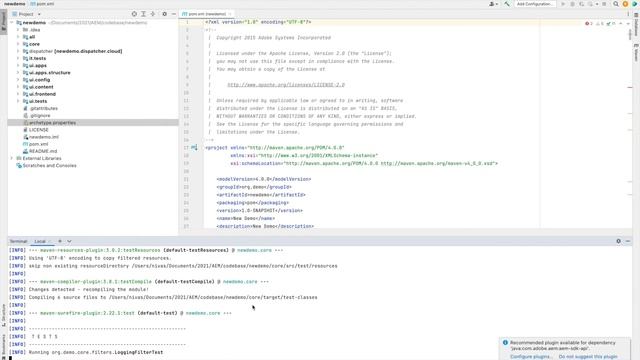The height and width of the screenshot is (360, 640).
Task: Click newdemo breadcrumb in title bar
Action: pyautogui.click(x=15, y=4)
